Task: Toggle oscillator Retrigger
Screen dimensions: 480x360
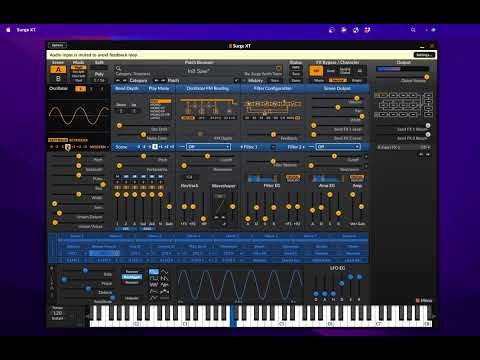Action: click(x=78, y=140)
